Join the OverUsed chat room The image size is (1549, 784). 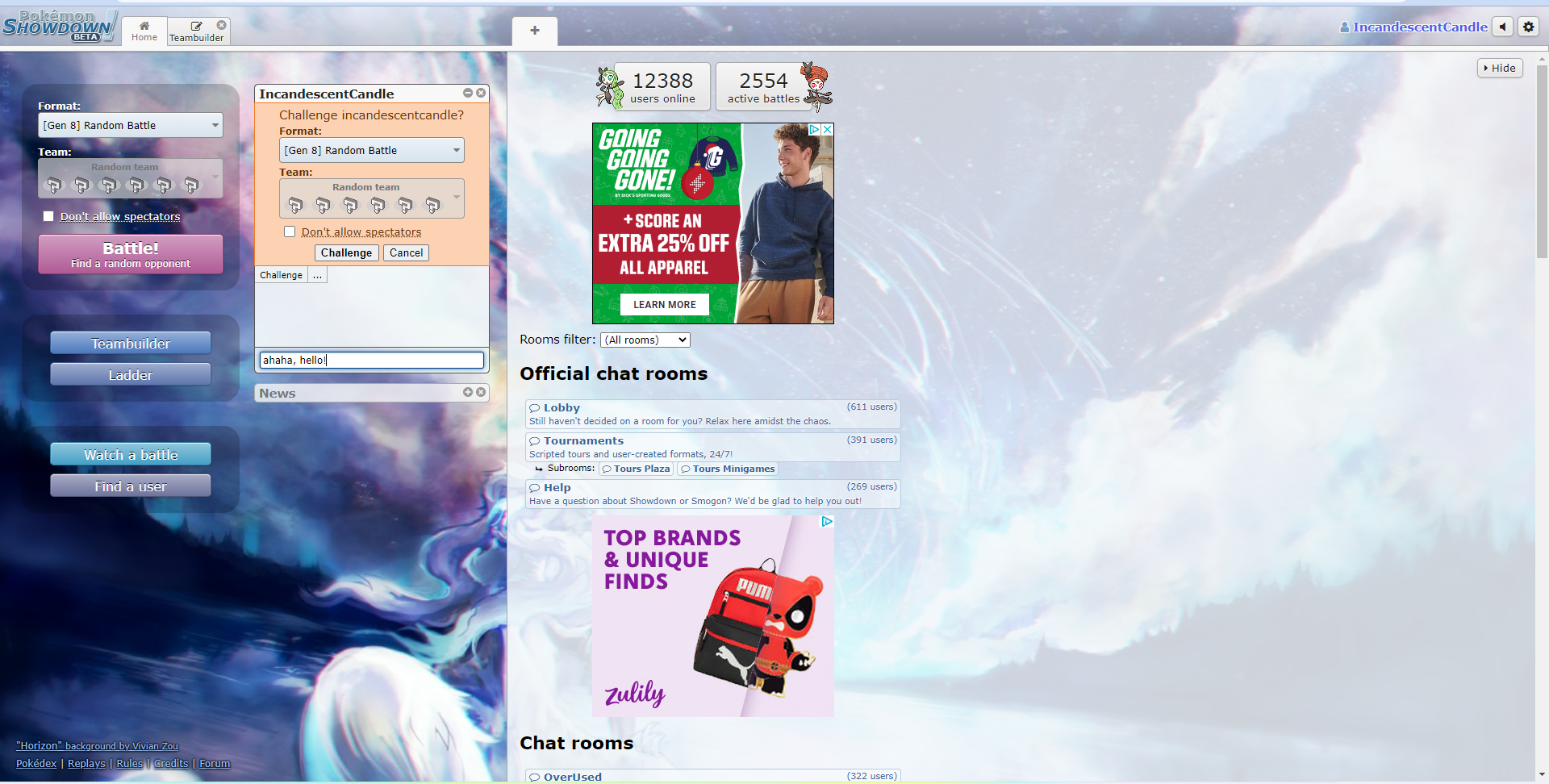tap(712, 776)
